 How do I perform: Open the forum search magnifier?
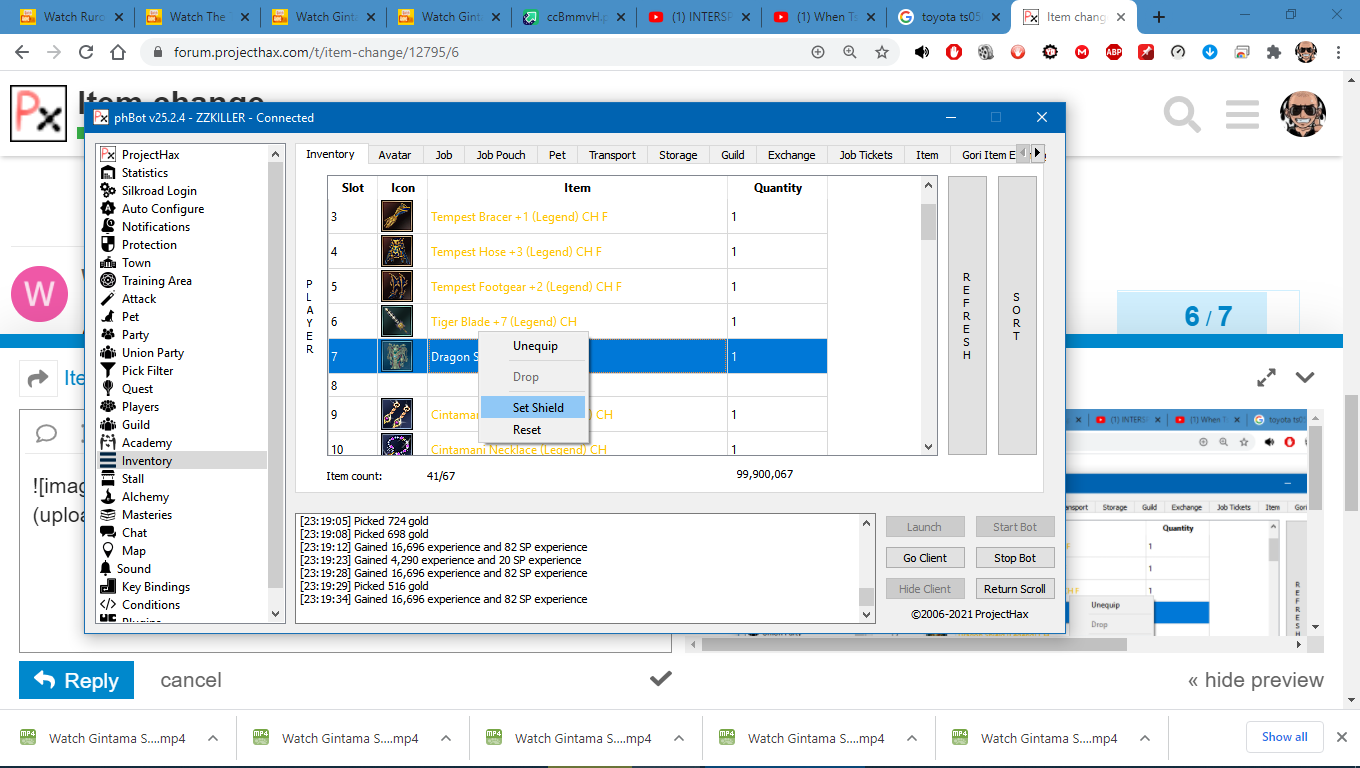[x=1181, y=115]
